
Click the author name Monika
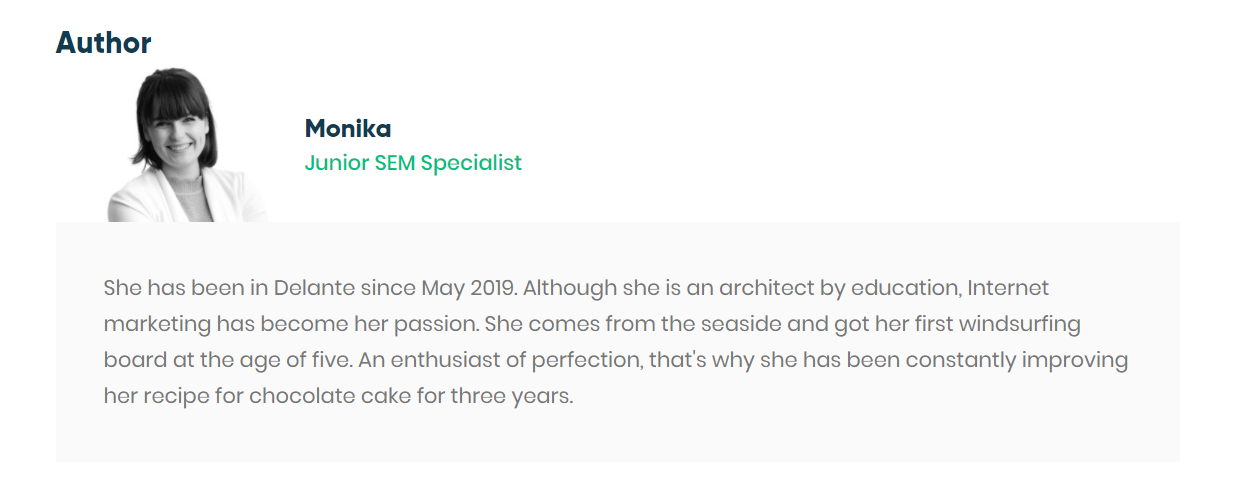347,129
